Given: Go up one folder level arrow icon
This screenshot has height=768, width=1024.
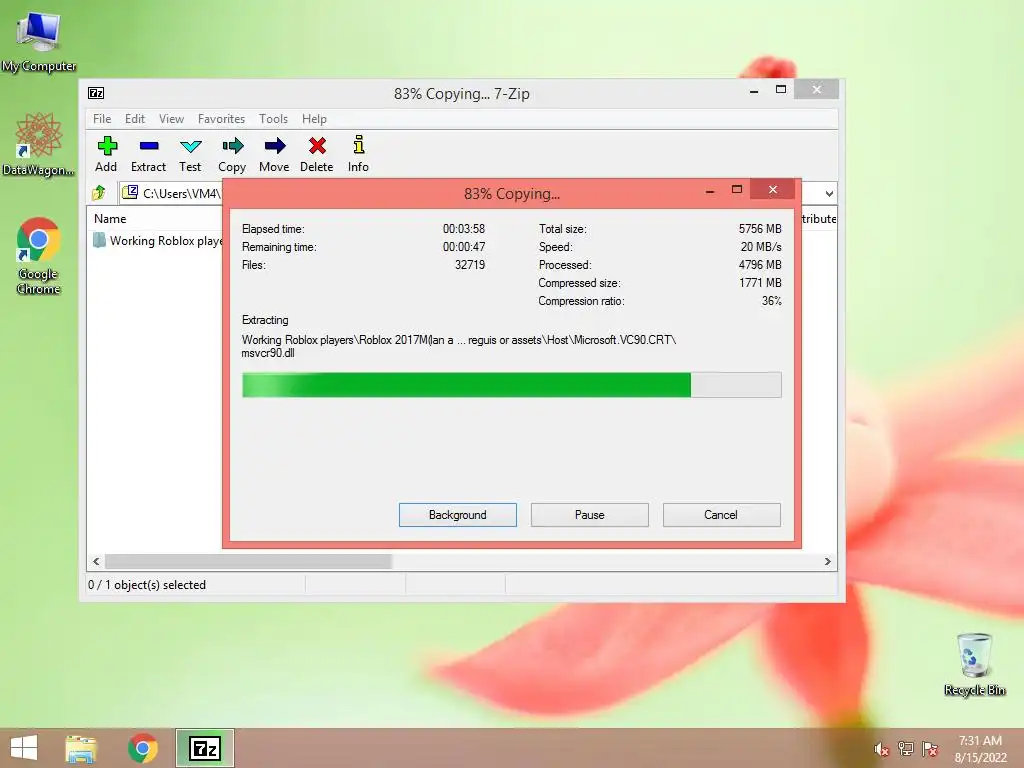Looking at the screenshot, I should (x=99, y=193).
